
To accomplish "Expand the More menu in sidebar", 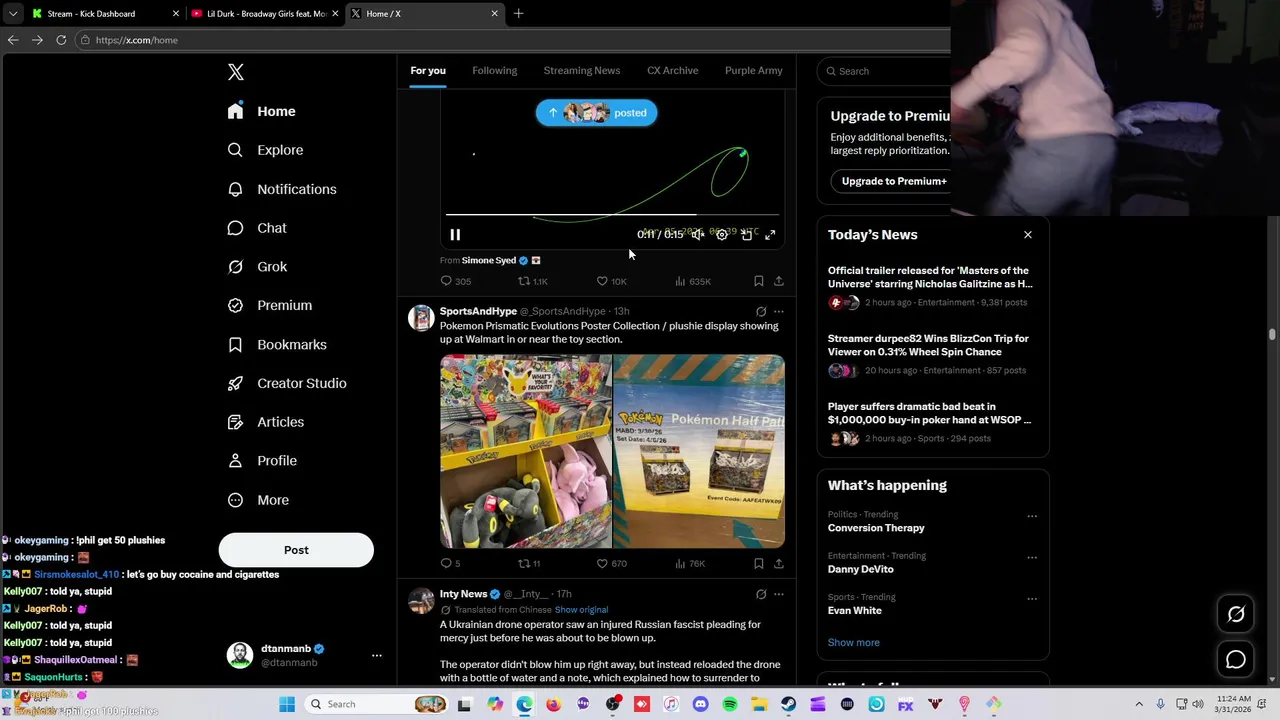I will pos(258,500).
